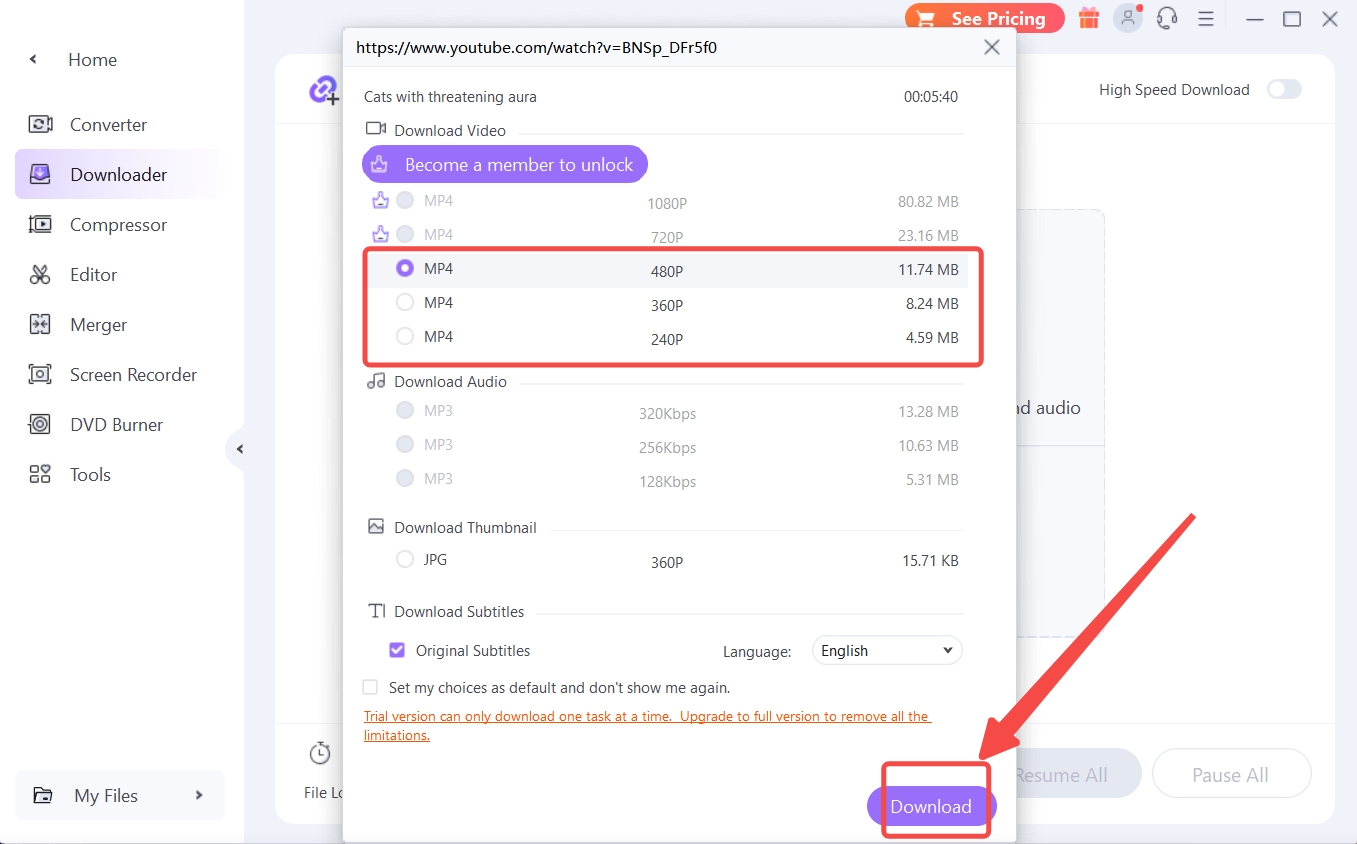1357x844 pixels.
Task: Open the user account icon
Action: coord(1128,18)
